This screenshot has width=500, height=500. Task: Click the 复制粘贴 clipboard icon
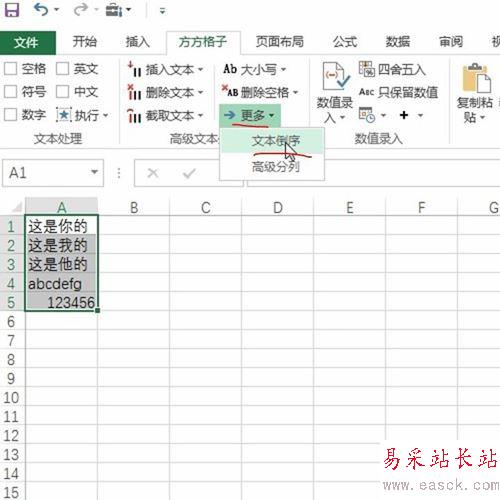point(476,78)
